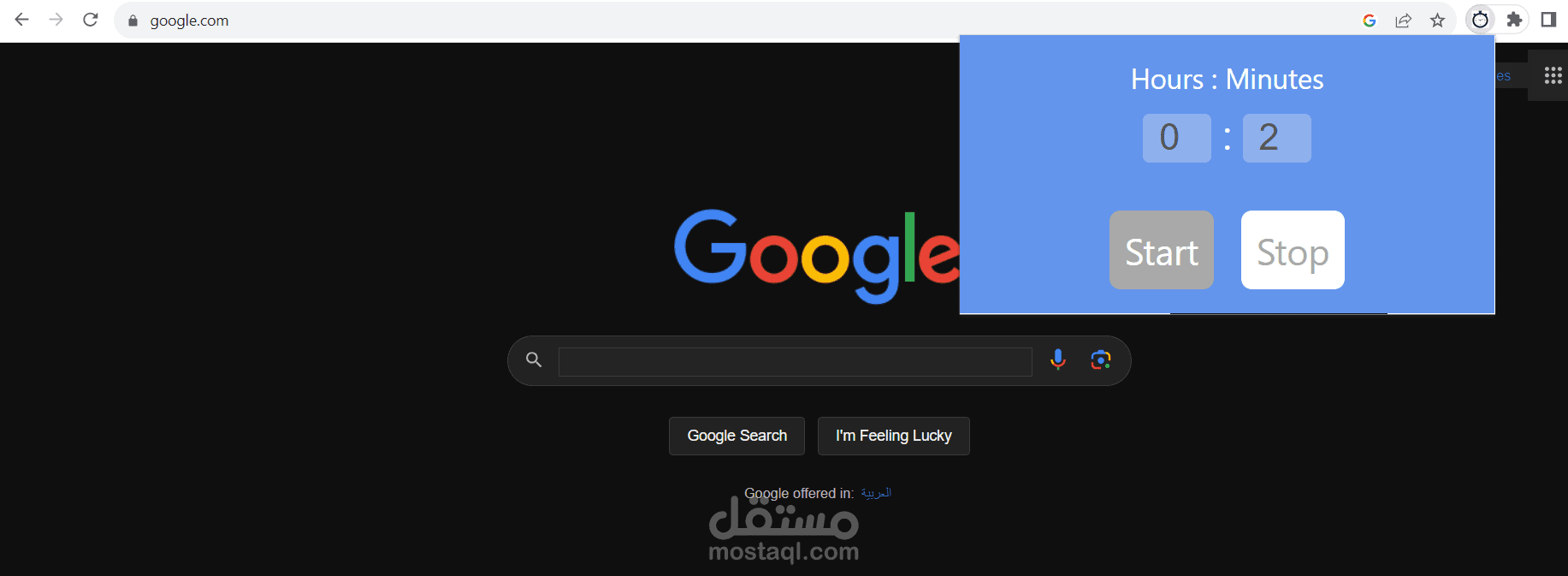The width and height of the screenshot is (1568, 576).
Task: Select the hours input field
Action: [1177, 138]
